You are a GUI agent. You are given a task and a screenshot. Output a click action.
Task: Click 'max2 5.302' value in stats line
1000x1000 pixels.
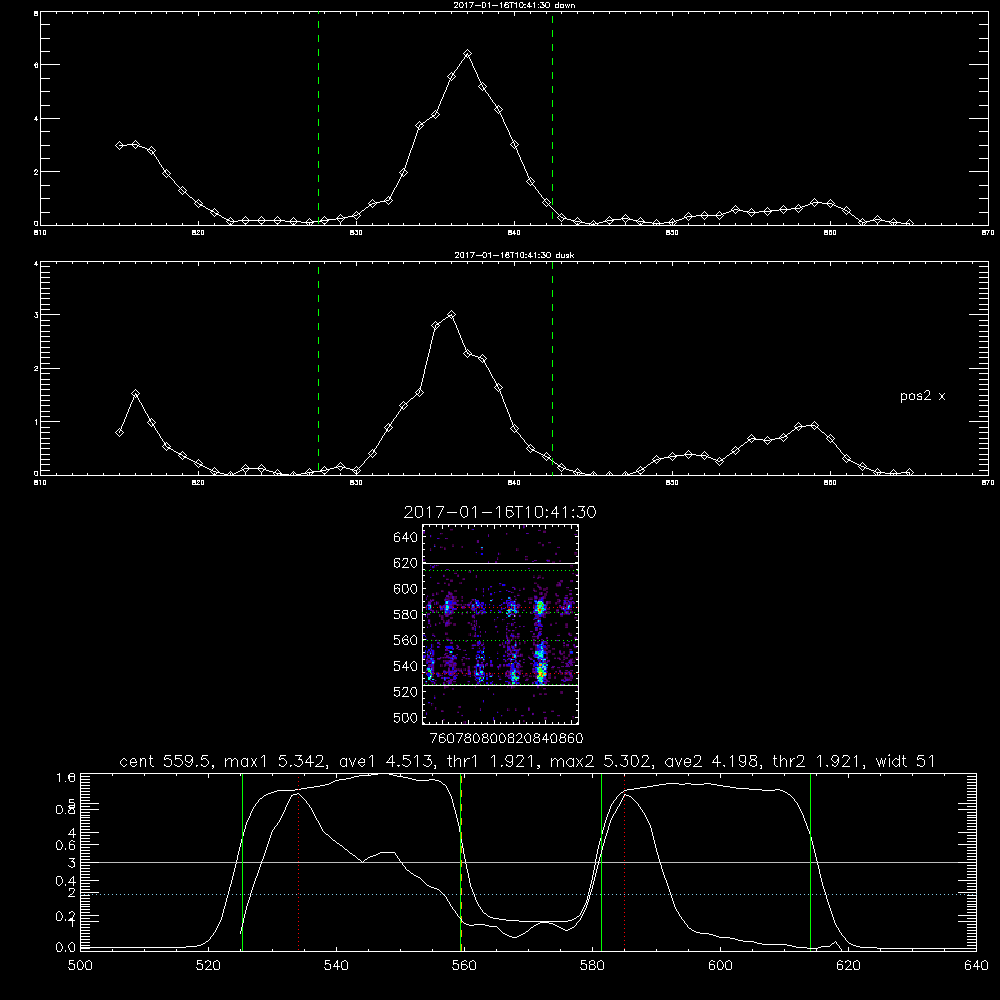tap(601, 761)
